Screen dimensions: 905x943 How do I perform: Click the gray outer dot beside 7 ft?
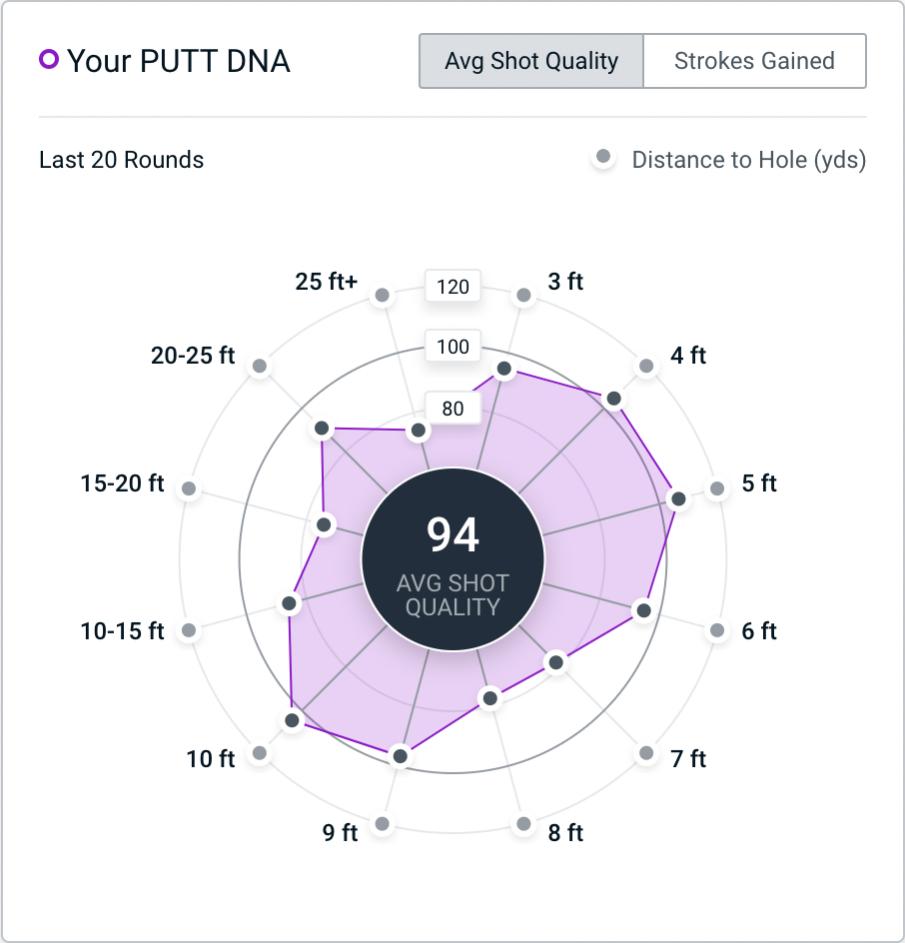coord(647,753)
